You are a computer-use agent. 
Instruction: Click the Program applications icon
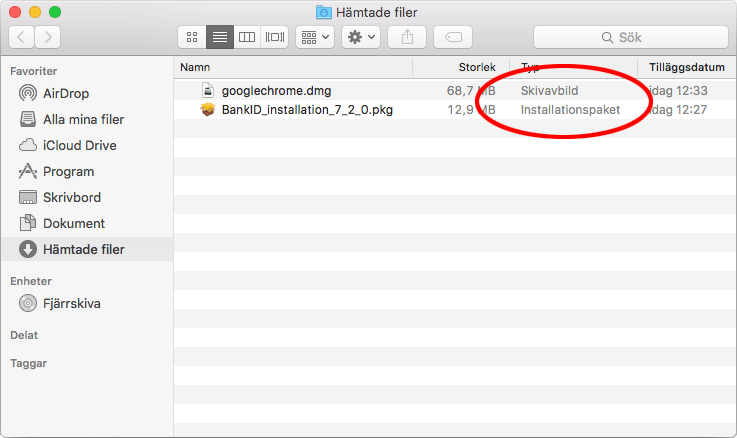(x=28, y=171)
